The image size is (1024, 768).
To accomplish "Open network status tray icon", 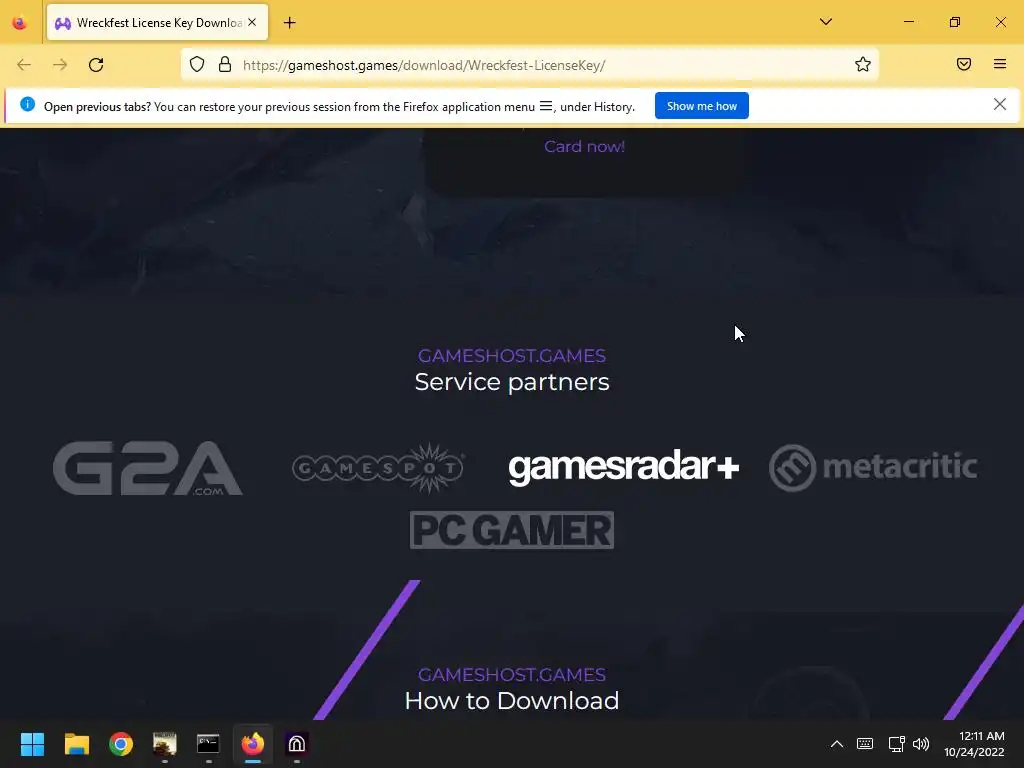I will pyautogui.click(x=896, y=744).
